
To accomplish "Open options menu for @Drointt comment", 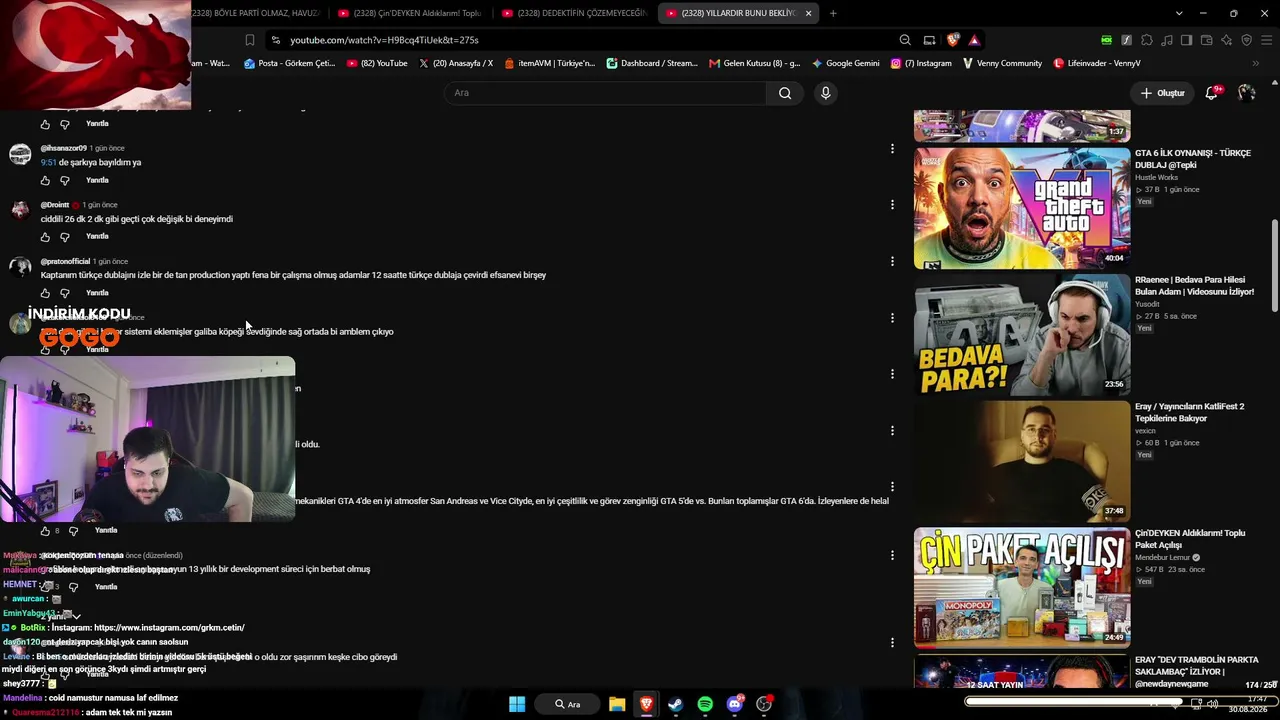I will click(892, 204).
